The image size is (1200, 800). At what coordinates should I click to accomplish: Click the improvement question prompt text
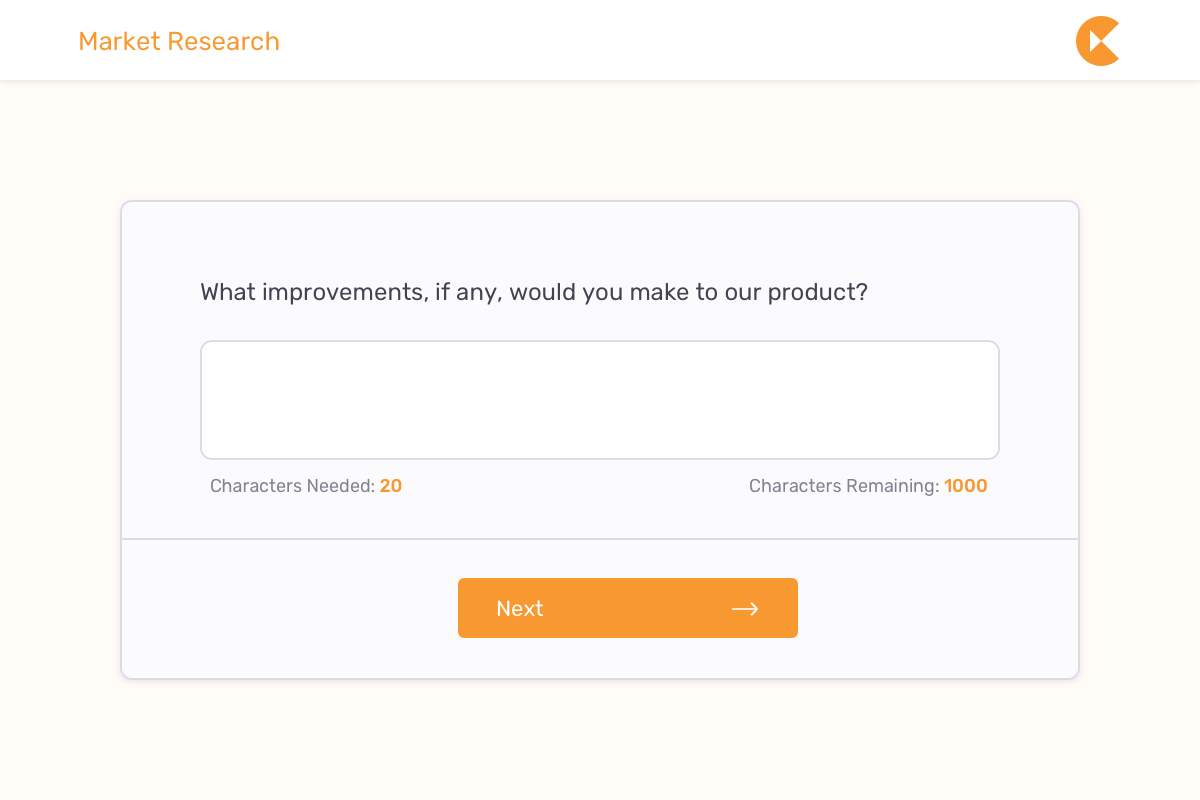pos(534,291)
